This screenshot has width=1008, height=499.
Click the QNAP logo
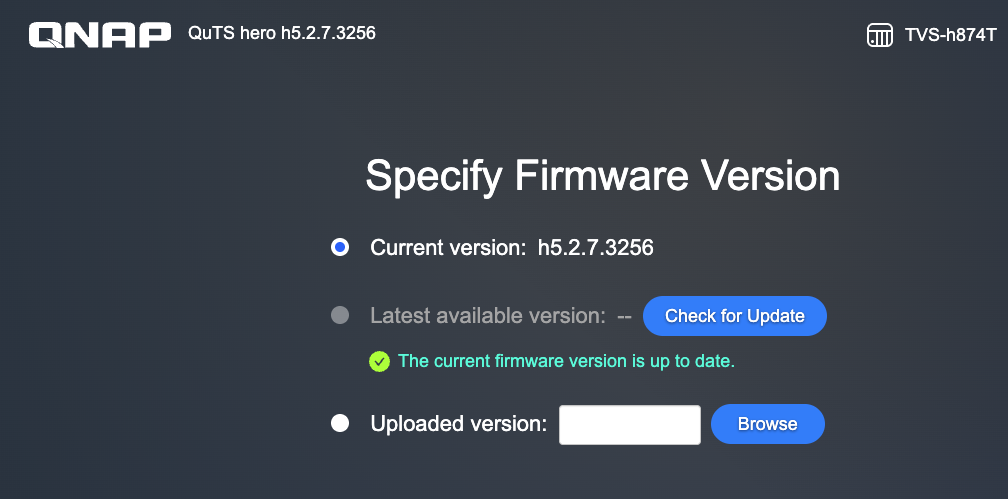point(100,36)
